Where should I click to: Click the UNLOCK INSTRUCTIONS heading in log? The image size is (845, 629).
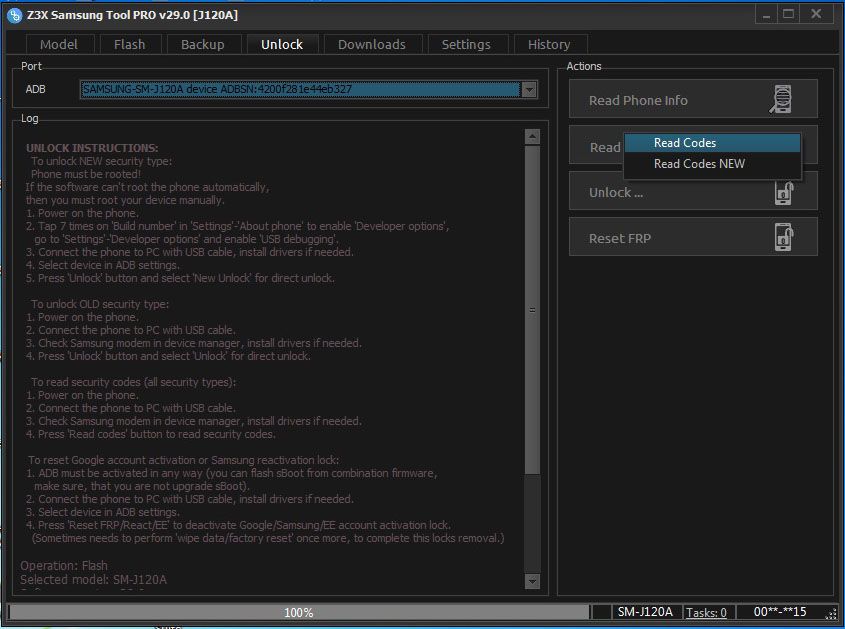92,148
